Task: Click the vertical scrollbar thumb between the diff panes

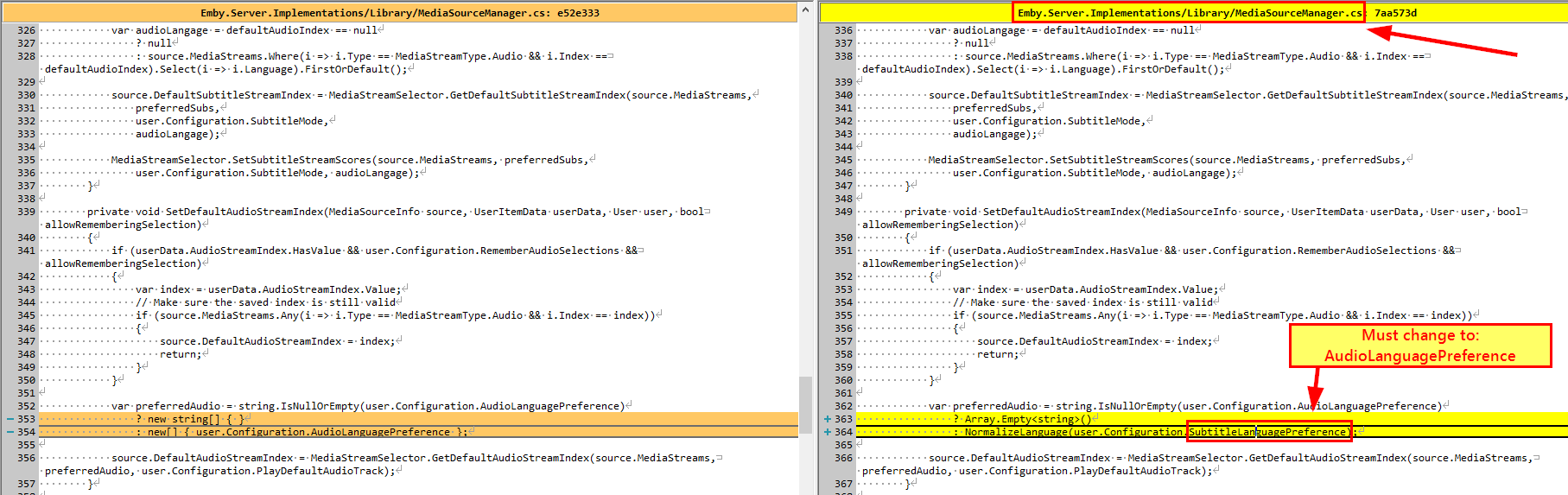Action: tap(806, 406)
